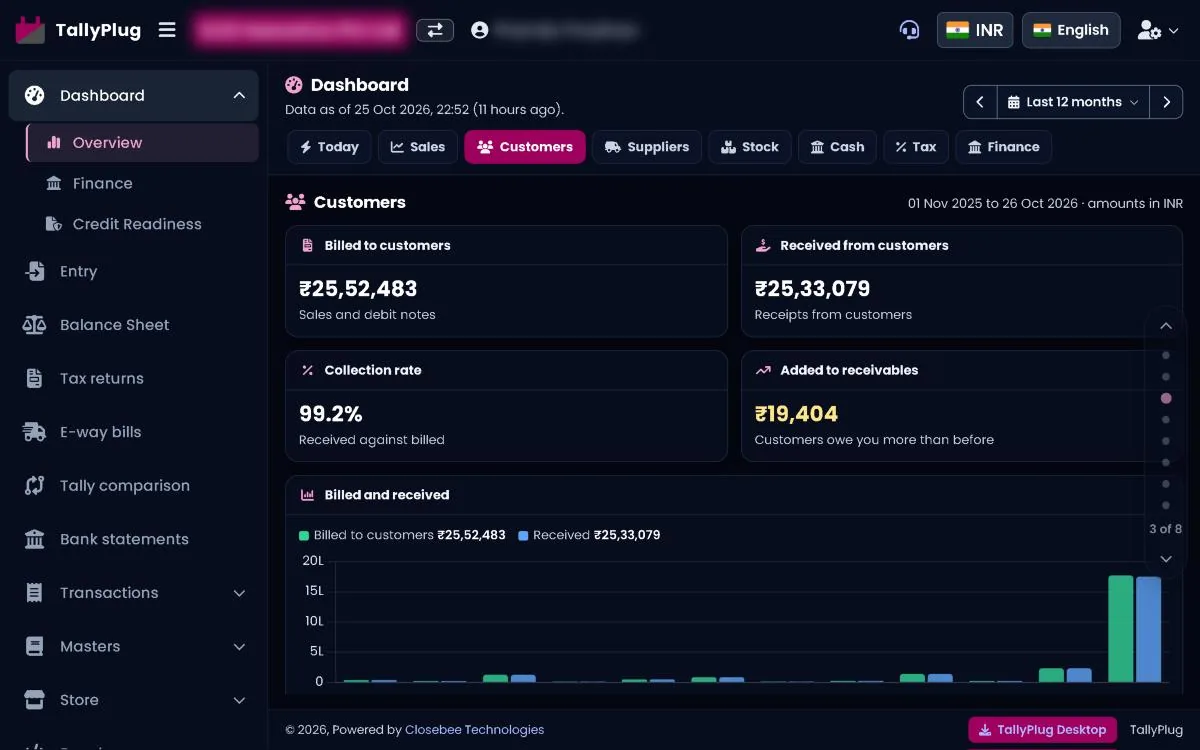1200x750 pixels.
Task: Open the blurred user profile icon
Action: pos(480,31)
